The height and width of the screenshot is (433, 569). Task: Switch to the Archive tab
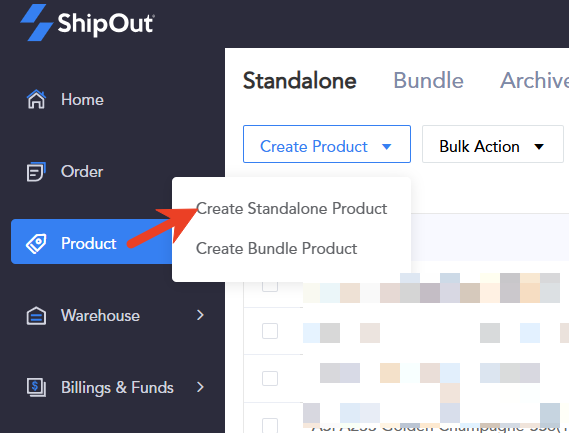(x=534, y=80)
